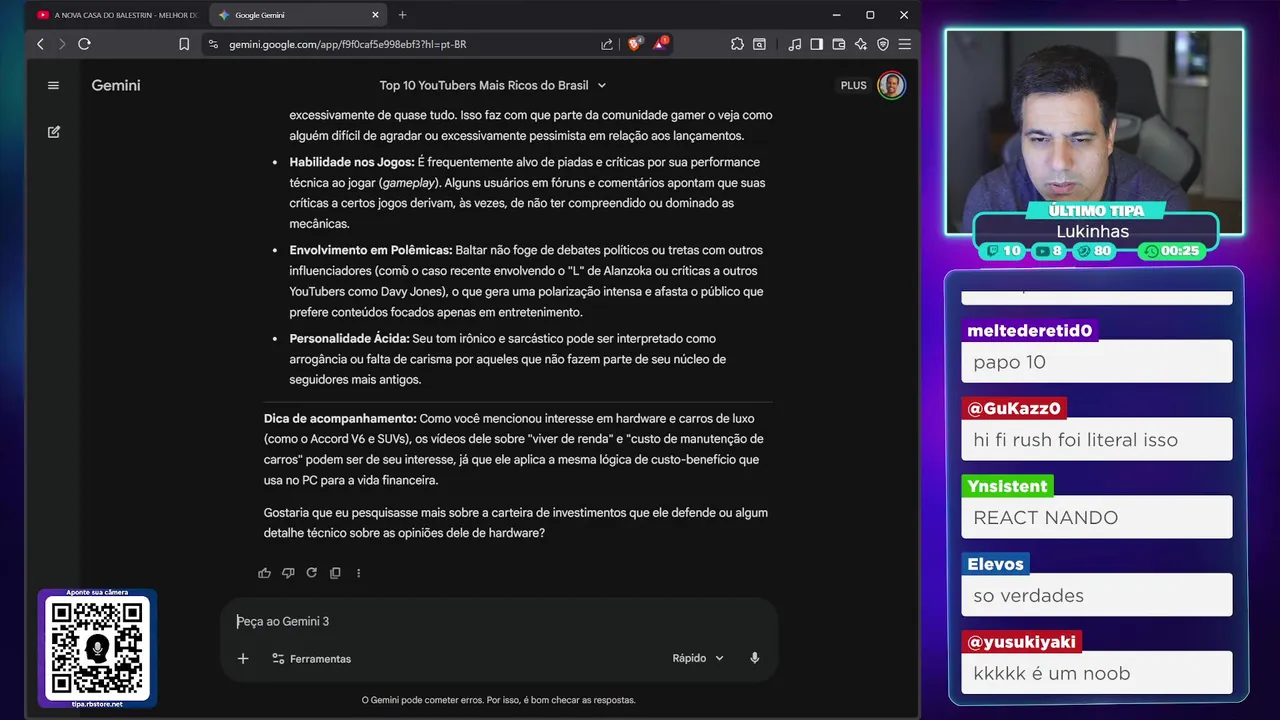Close the Google Gemini tab
This screenshot has height=720, width=1280.
point(376,15)
